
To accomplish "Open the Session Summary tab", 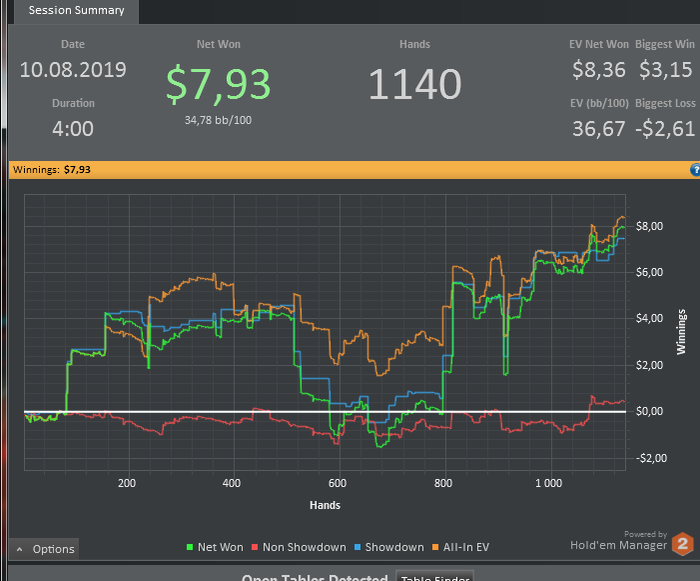I will point(76,11).
